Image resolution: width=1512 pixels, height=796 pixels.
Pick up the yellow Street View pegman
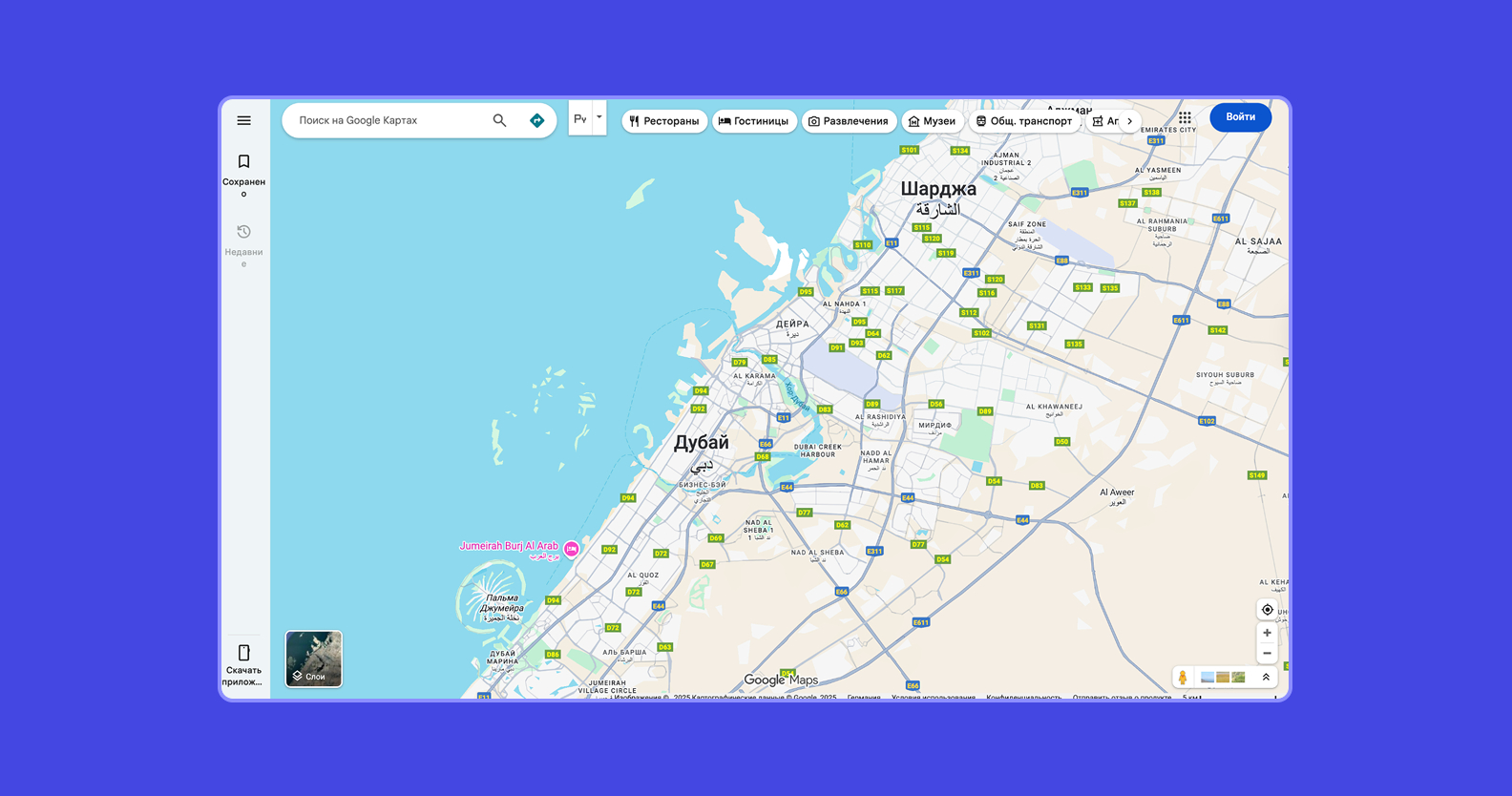[x=1183, y=678]
